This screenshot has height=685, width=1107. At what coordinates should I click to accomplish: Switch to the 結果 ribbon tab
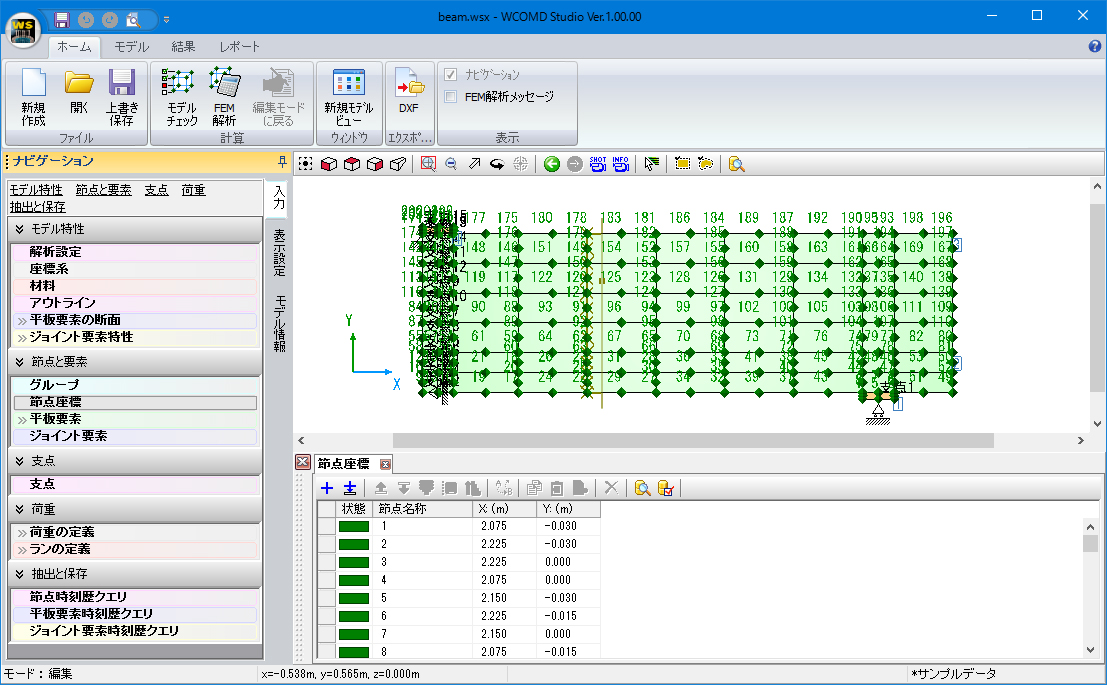tap(183, 47)
